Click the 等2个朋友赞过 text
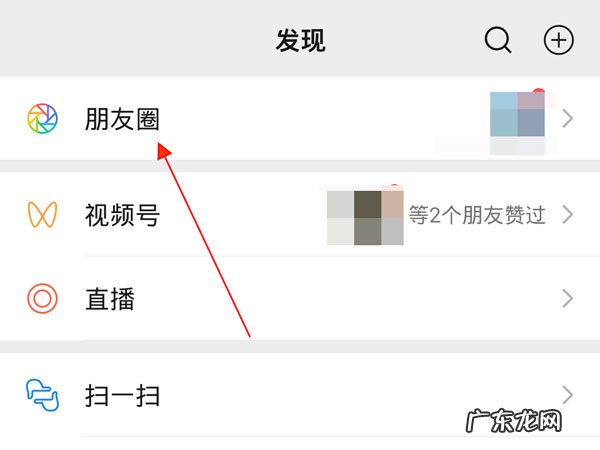Image resolution: width=600 pixels, height=450 pixels. (477, 215)
